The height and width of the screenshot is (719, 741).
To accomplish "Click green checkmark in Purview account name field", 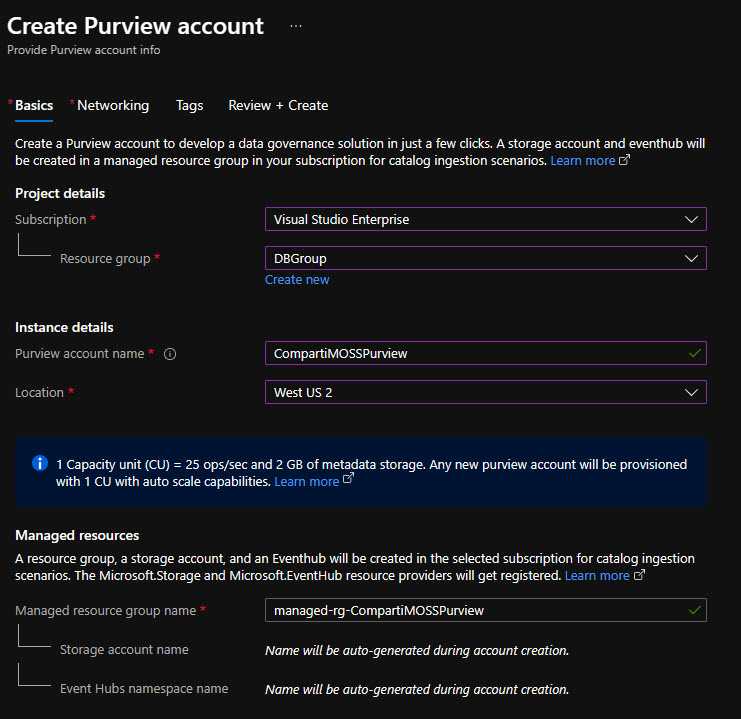I will point(694,353).
